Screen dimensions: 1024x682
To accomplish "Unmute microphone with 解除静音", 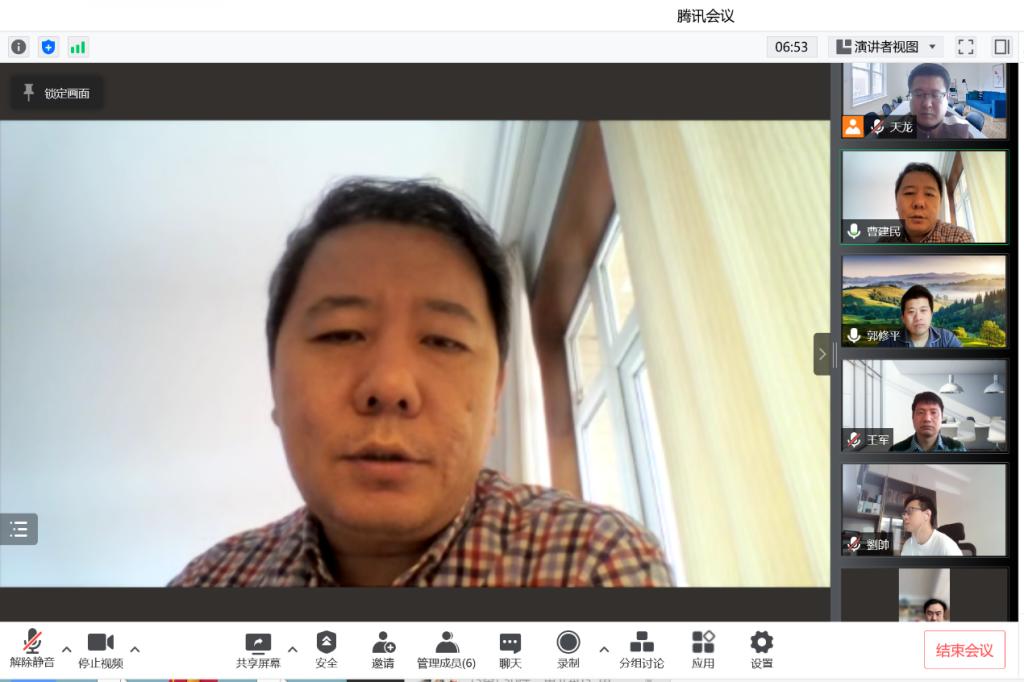I will [x=32, y=650].
